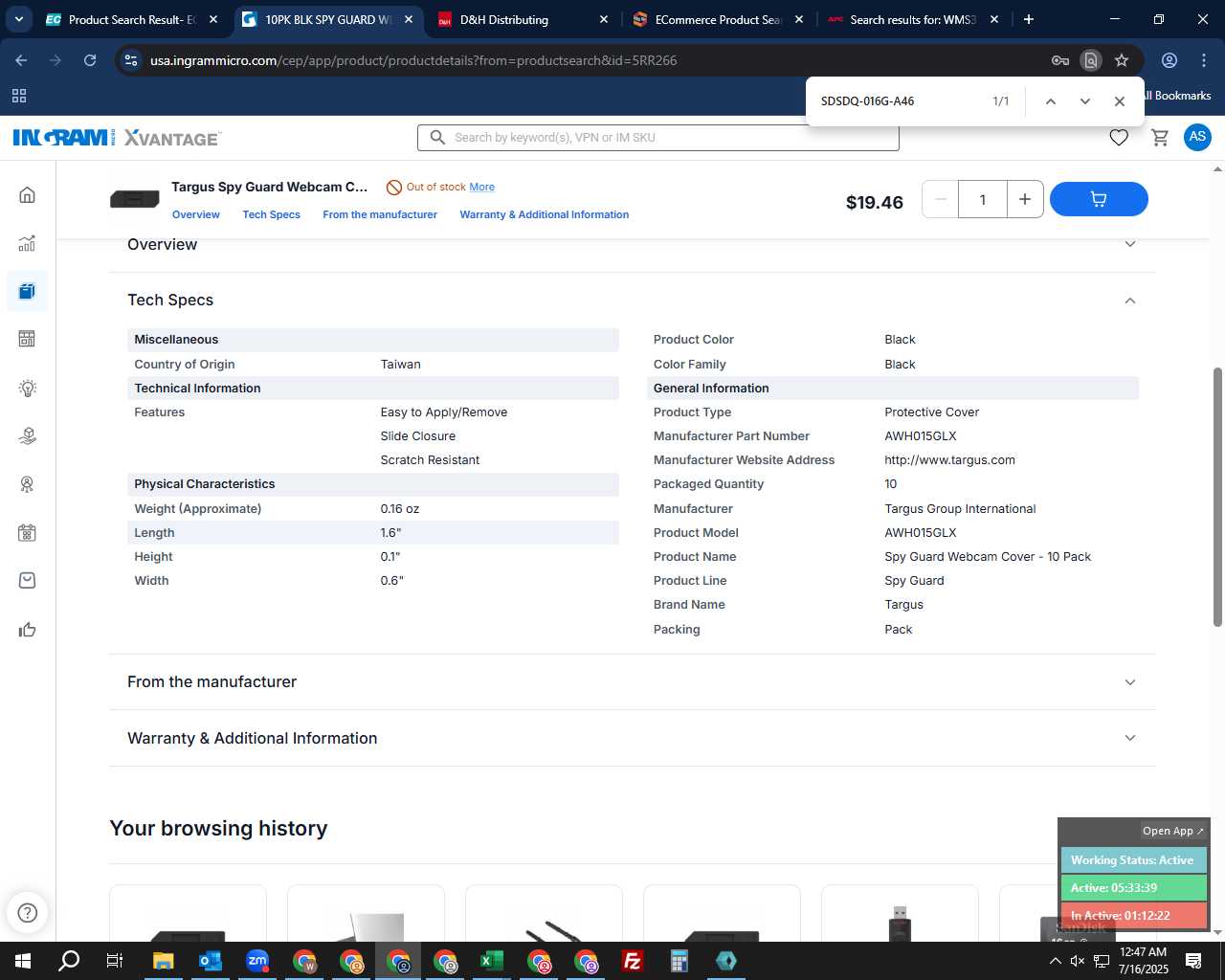Go to previous find-in-page match

point(1050,101)
